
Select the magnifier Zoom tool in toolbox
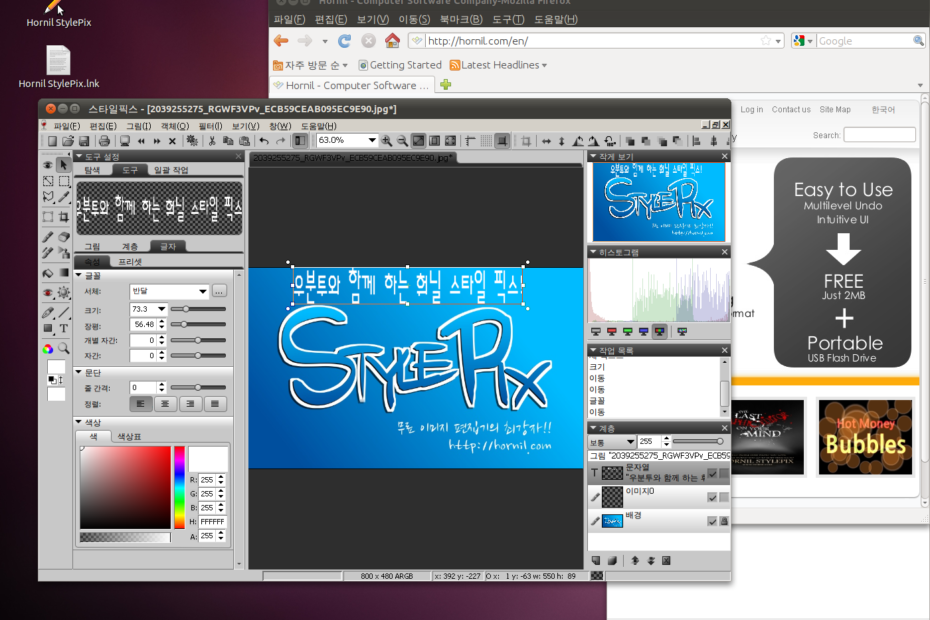[x=63, y=348]
